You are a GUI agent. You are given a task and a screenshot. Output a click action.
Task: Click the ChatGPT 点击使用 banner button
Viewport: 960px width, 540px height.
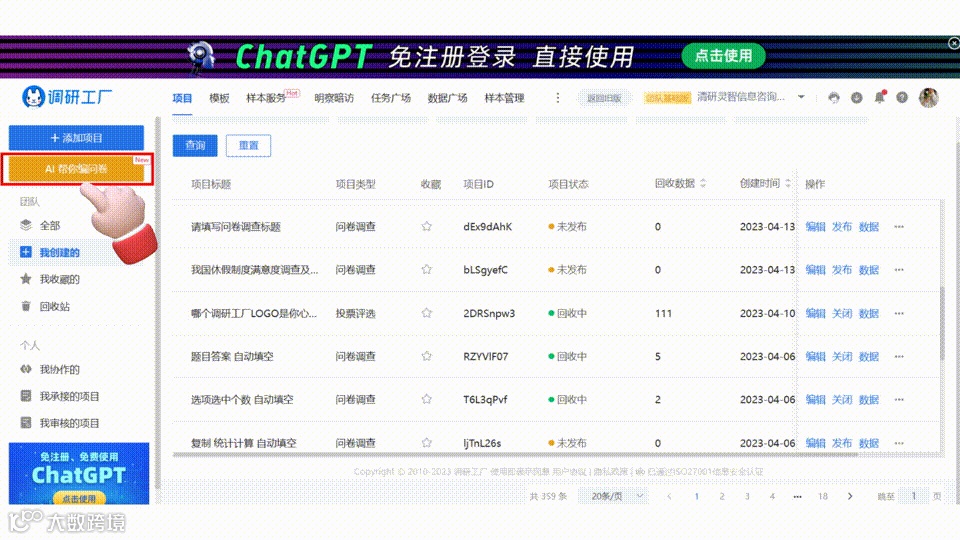[724, 56]
